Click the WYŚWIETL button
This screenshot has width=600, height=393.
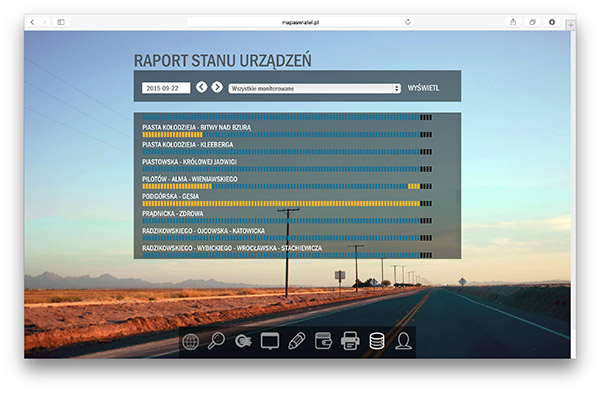(423, 88)
